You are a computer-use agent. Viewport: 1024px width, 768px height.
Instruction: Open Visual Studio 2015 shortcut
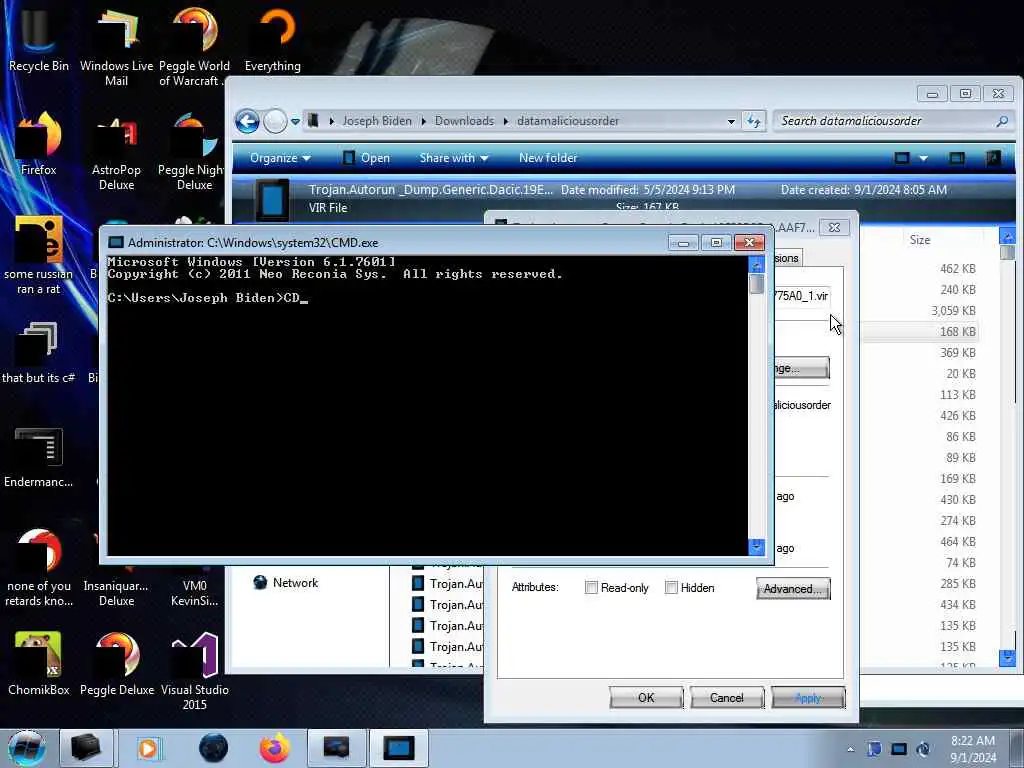pos(194,670)
